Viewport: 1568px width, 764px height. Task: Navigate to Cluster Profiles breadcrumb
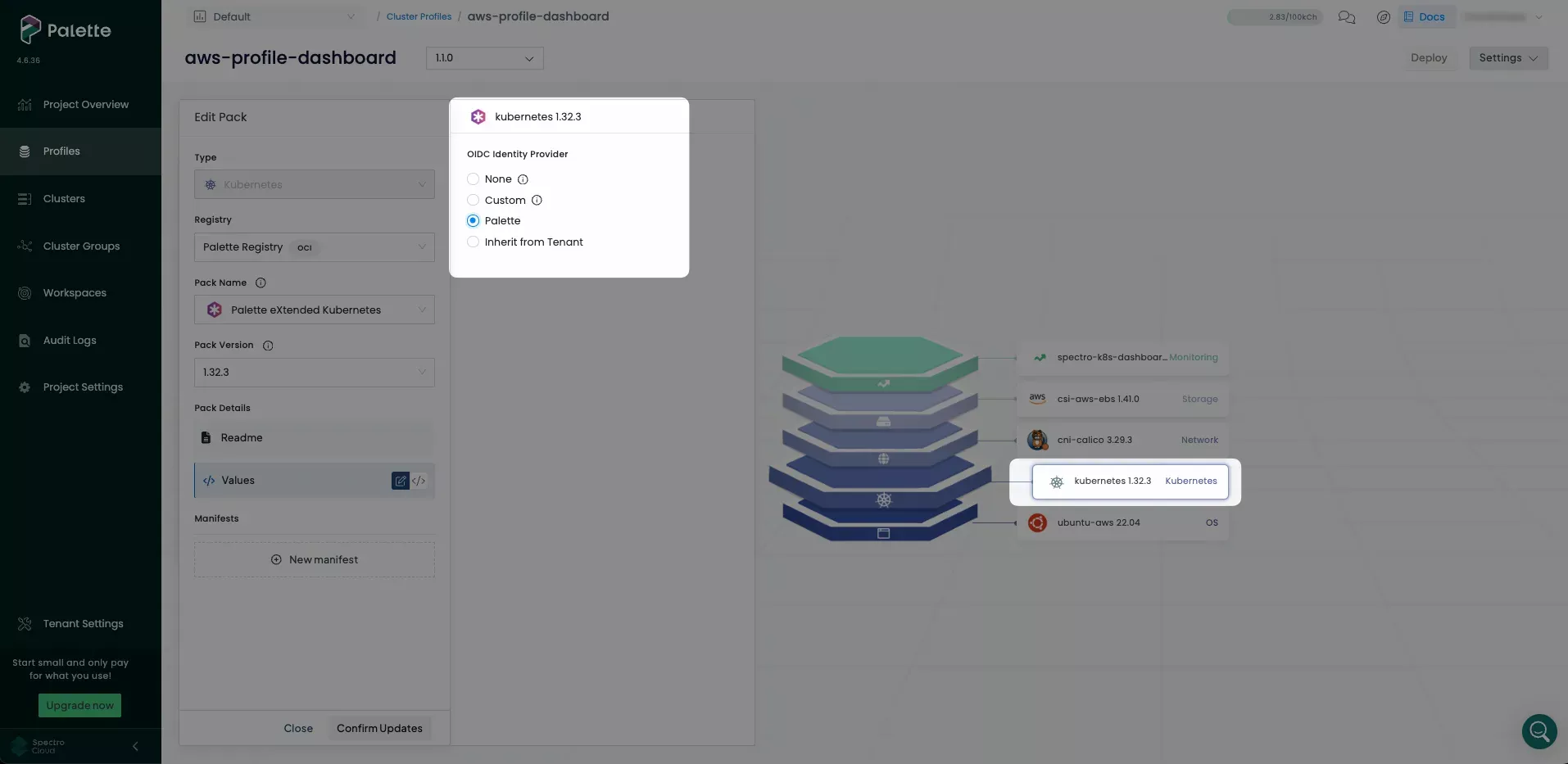coord(419,16)
